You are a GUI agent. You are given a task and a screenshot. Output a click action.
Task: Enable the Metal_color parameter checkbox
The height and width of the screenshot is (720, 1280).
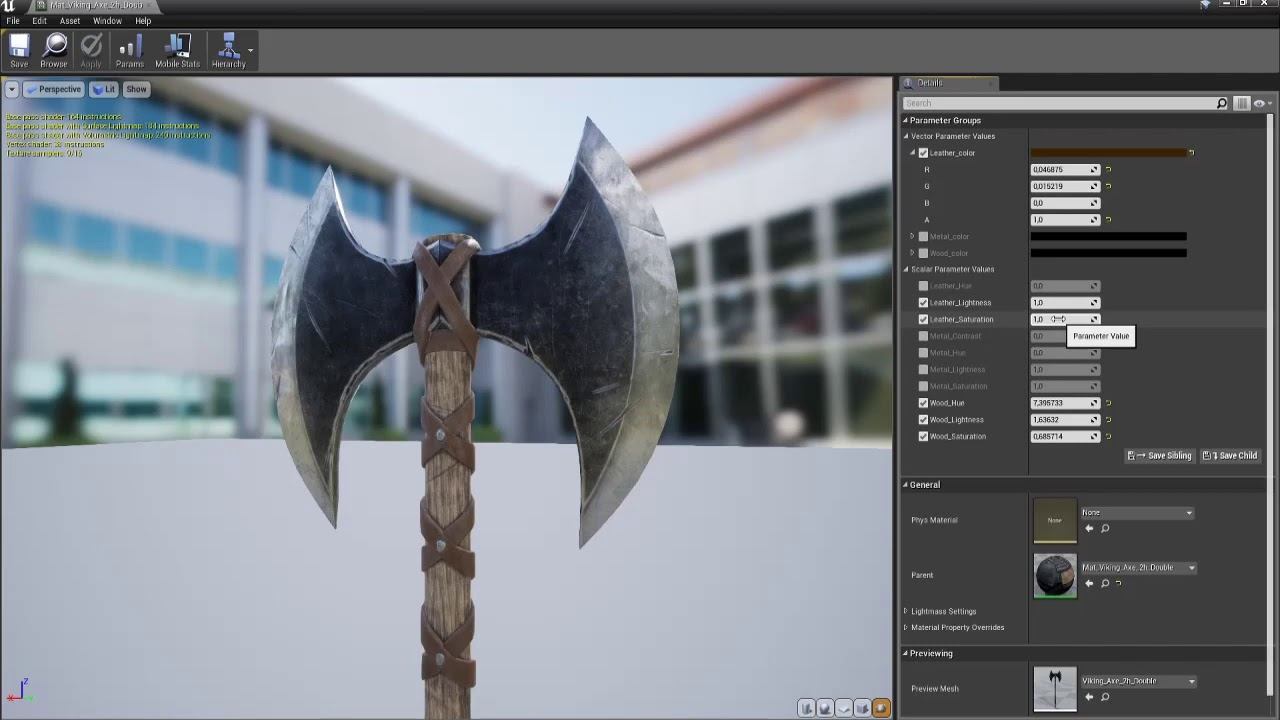click(923, 237)
